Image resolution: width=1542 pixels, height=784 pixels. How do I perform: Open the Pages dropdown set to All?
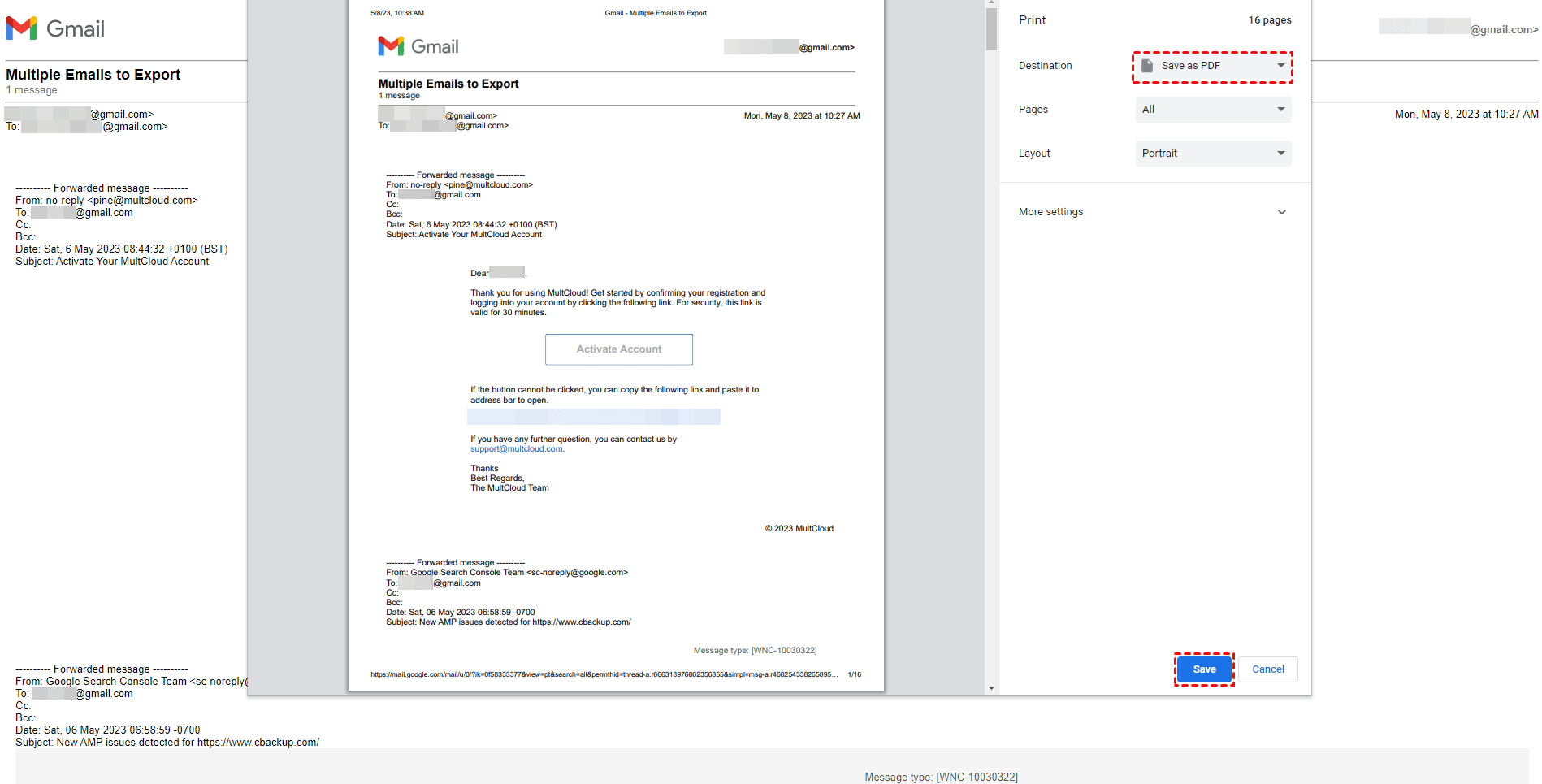click(1213, 110)
